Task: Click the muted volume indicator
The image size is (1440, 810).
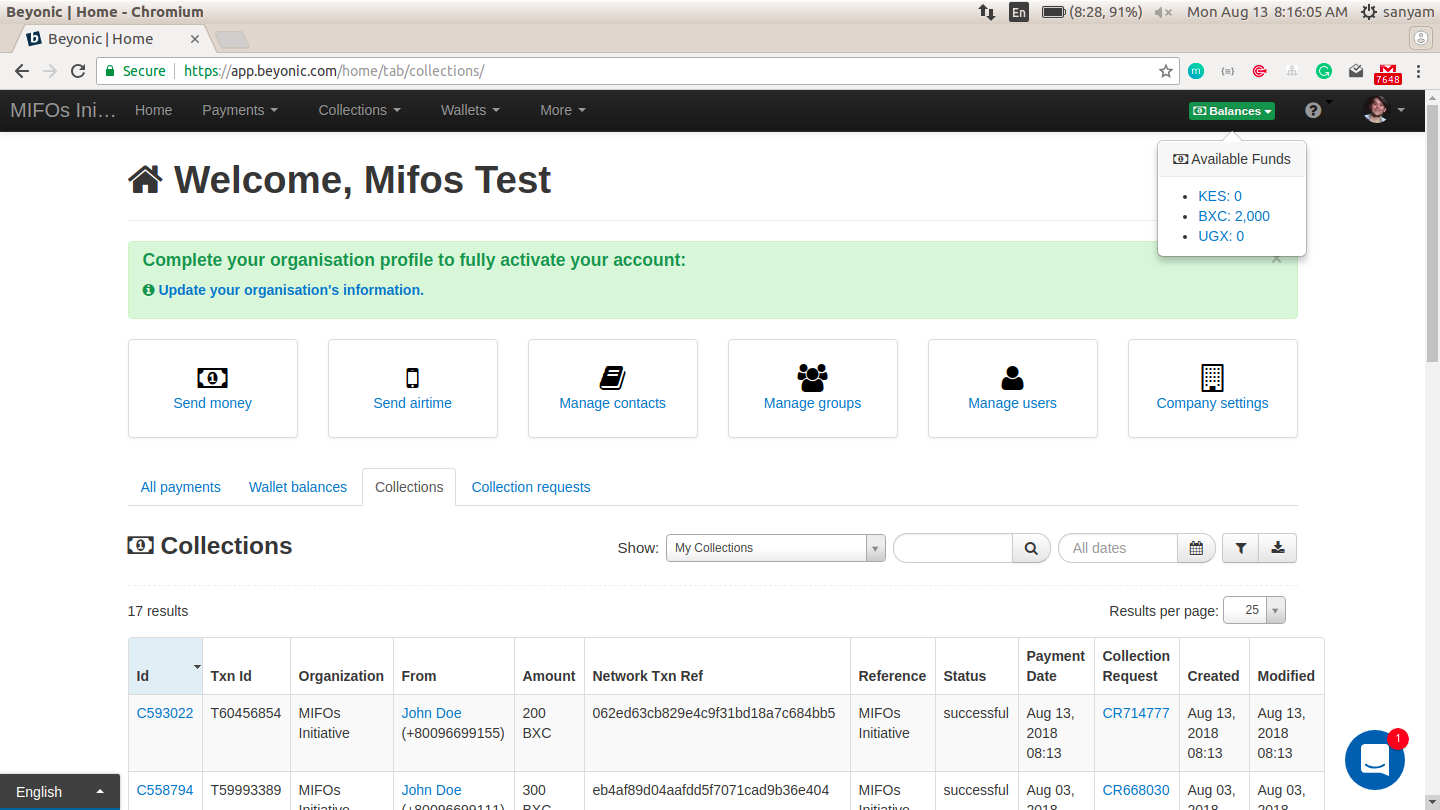Action: click(1163, 12)
